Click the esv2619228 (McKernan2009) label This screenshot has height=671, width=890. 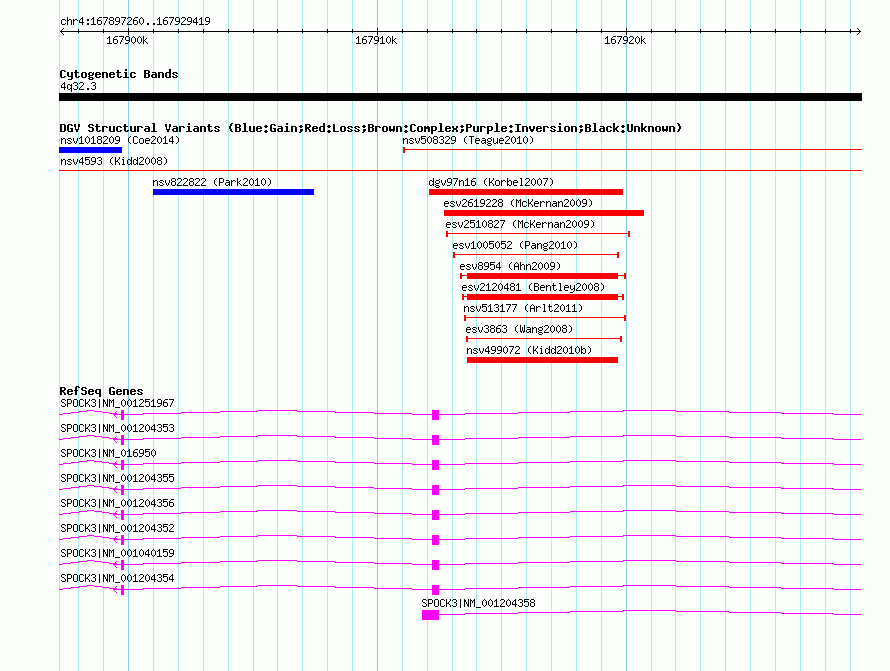coord(518,203)
